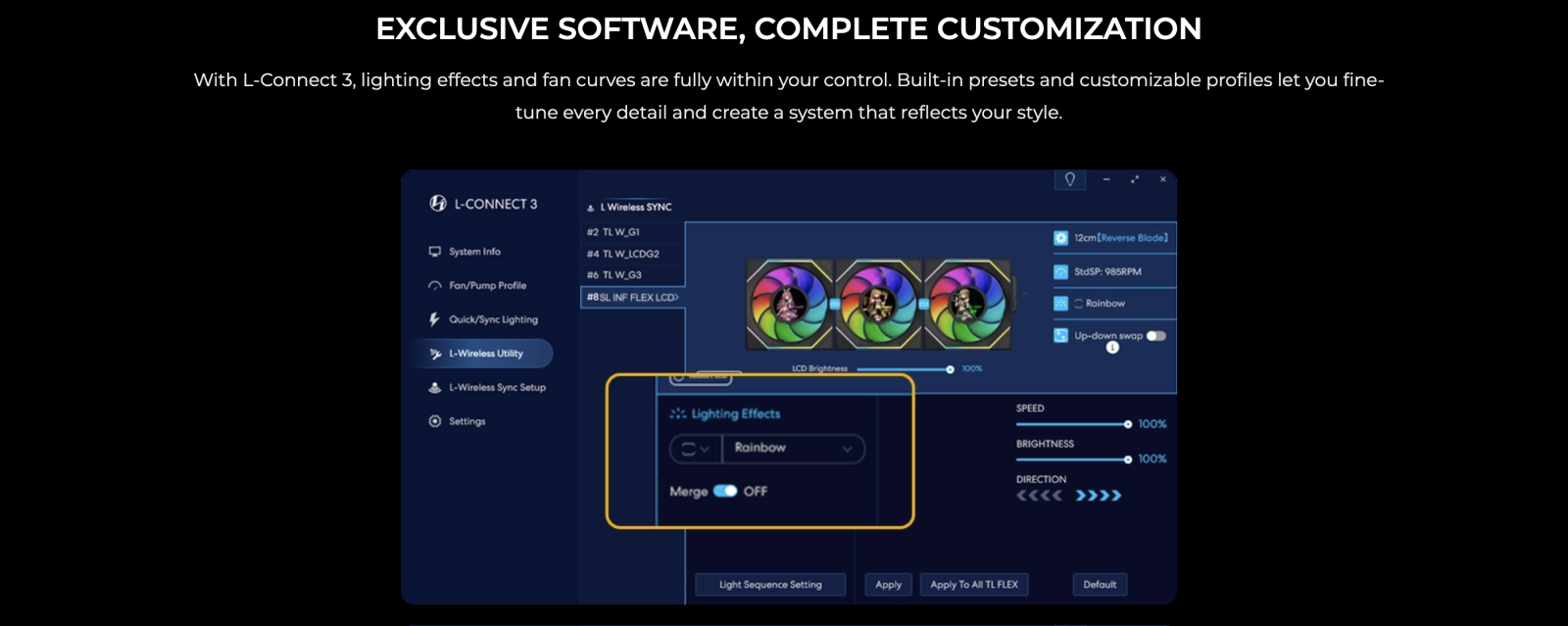The height and width of the screenshot is (626, 1568).
Task: Click the L-CONNECT 3 logo icon
Action: click(x=438, y=203)
